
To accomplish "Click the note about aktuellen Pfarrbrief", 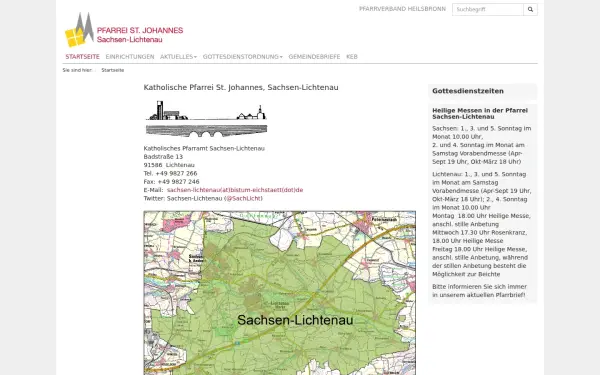I will pyautogui.click(x=479, y=291).
